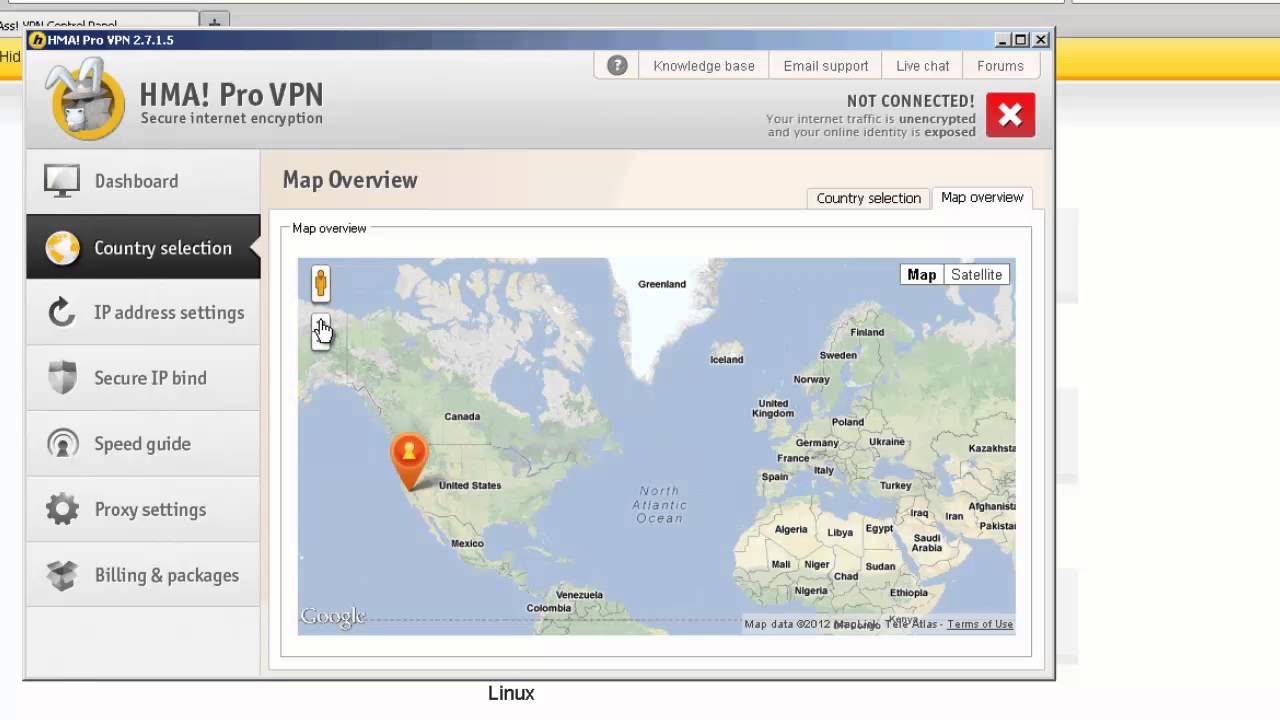Image resolution: width=1280 pixels, height=720 pixels.
Task: Select the Map overview tab
Action: (982, 197)
